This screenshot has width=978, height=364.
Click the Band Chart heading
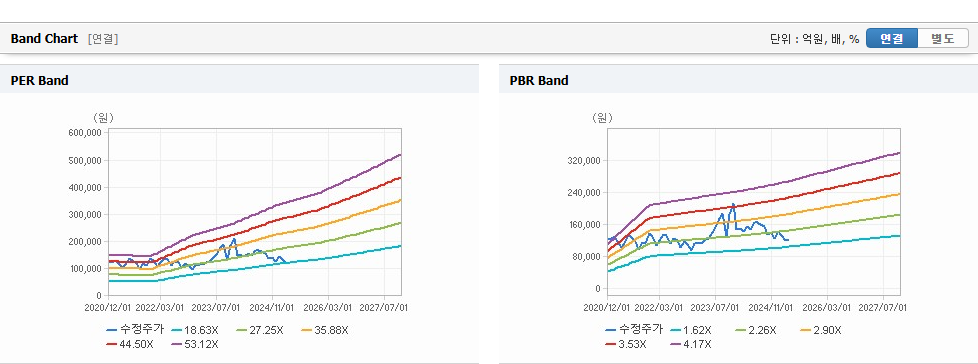(x=44, y=39)
